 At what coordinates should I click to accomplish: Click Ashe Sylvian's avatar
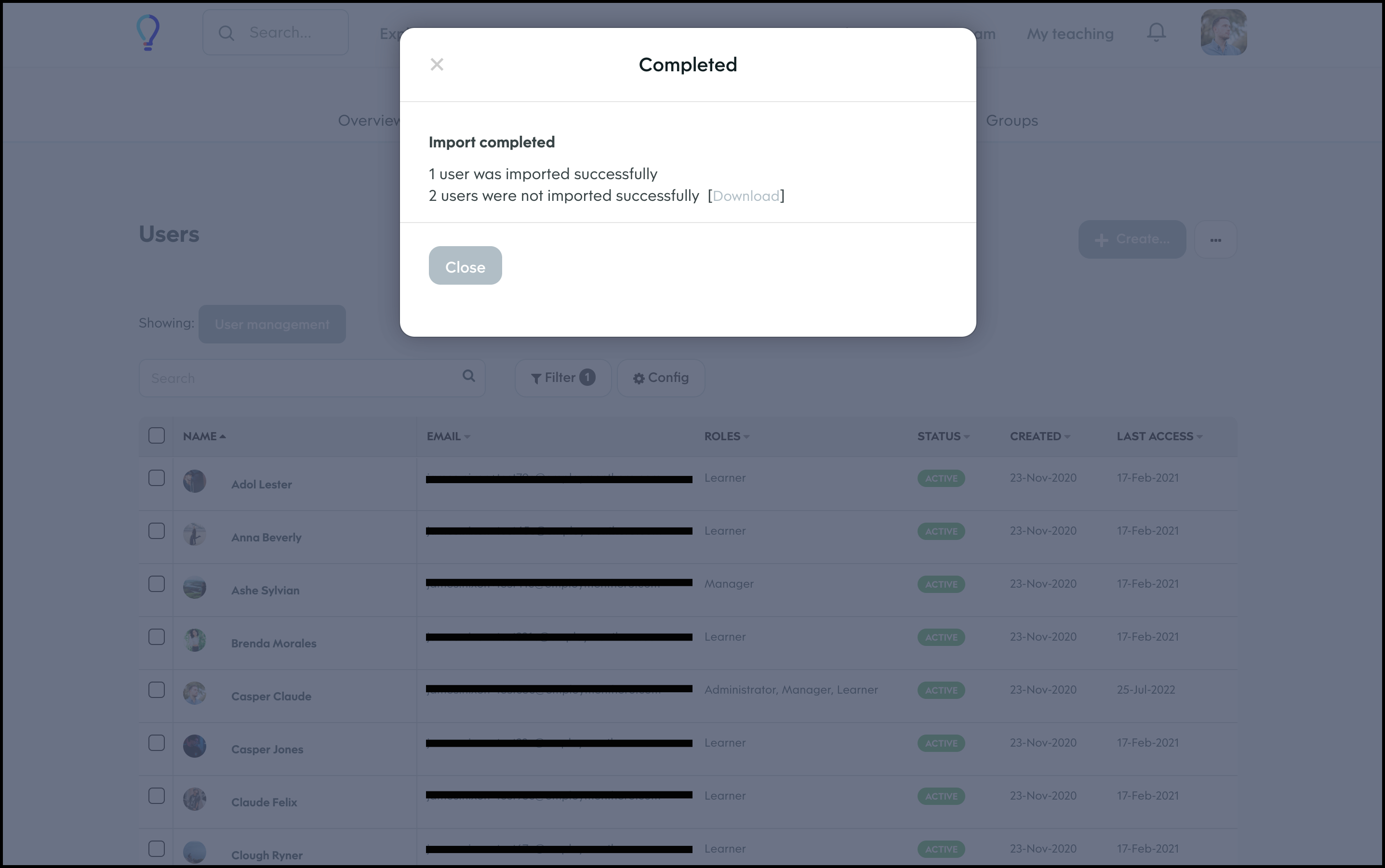click(x=195, y=587)
